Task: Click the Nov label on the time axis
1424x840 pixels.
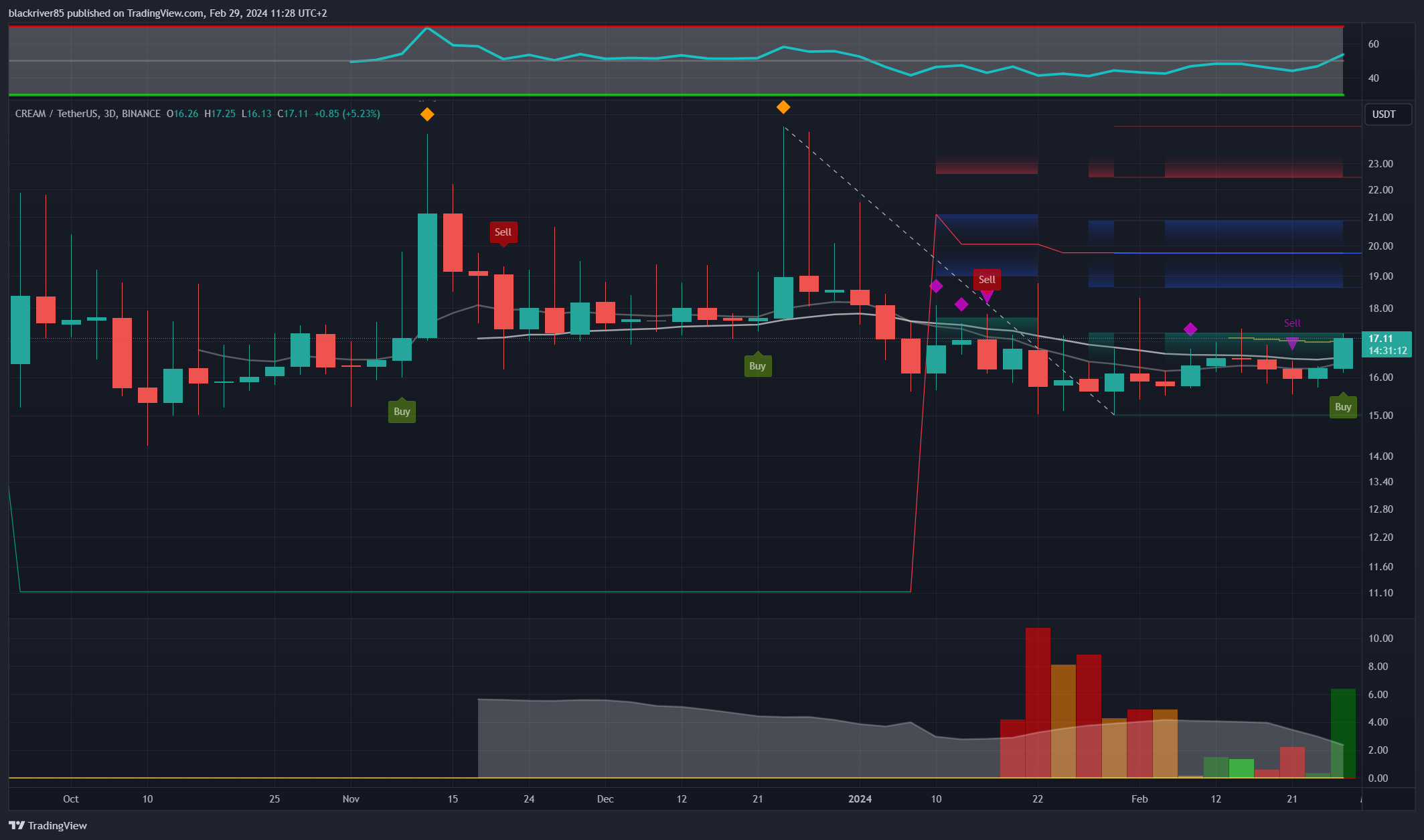Action: pos(351,799)
